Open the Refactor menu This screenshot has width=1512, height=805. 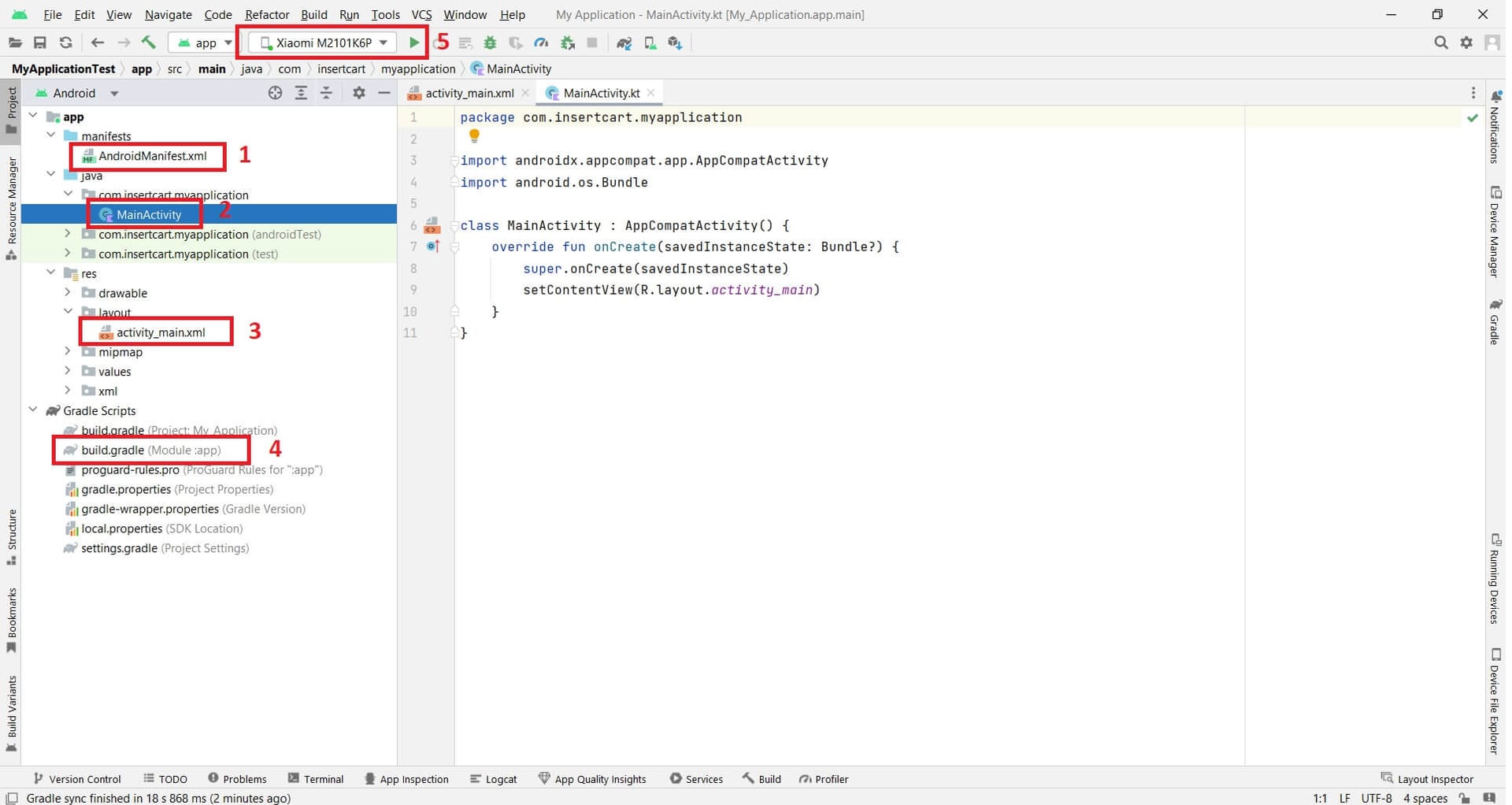click(x=267, y=14)
